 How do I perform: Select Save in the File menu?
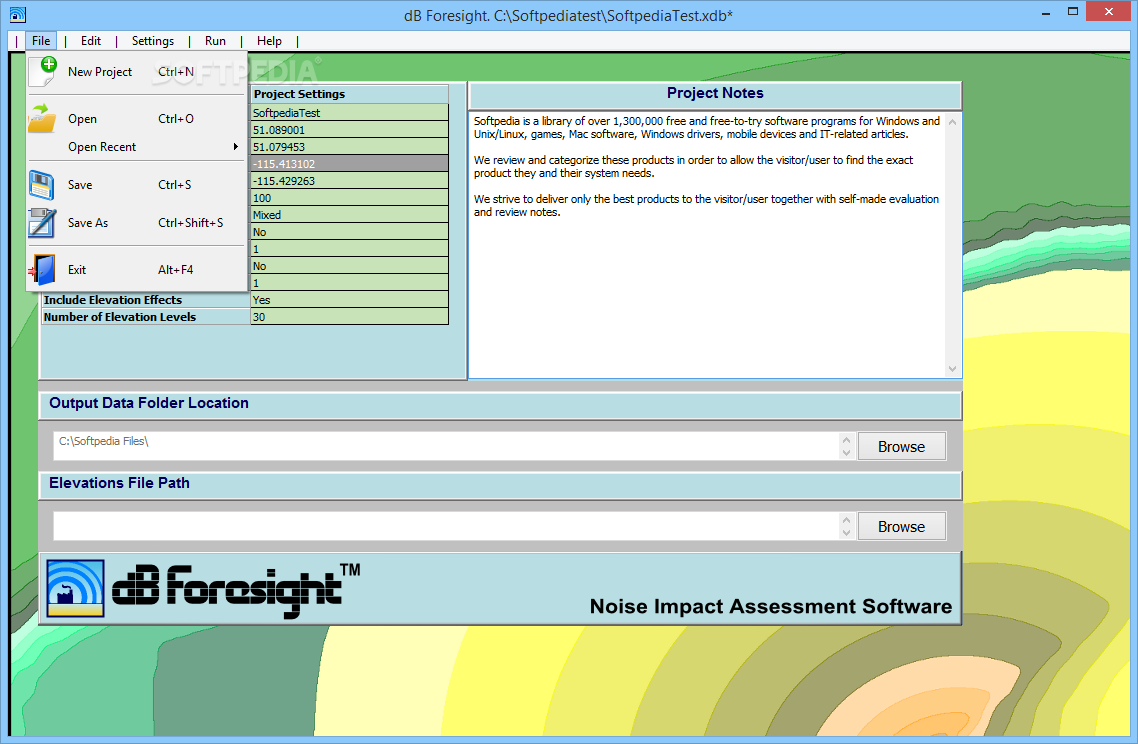(136, 185)
